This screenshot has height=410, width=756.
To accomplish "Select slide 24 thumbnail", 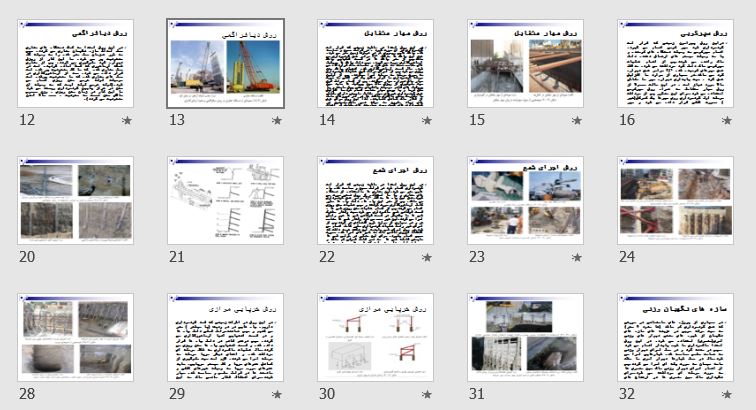I will click(675, 200).
